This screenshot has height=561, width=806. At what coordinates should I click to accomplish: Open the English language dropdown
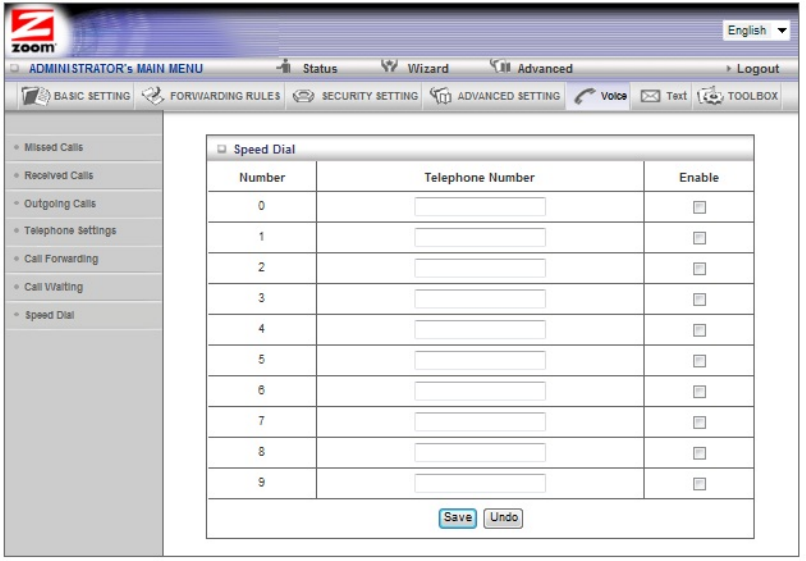(x=756, y=30)
